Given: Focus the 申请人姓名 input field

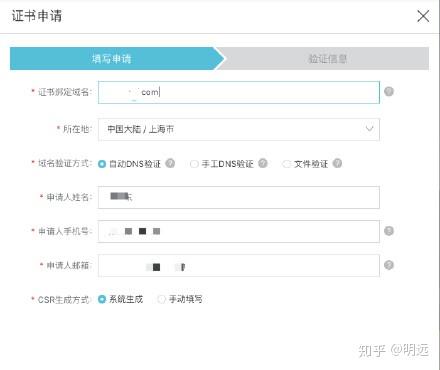Looking at the screenshot, I should pyautogui.click(x=239, y=197).
